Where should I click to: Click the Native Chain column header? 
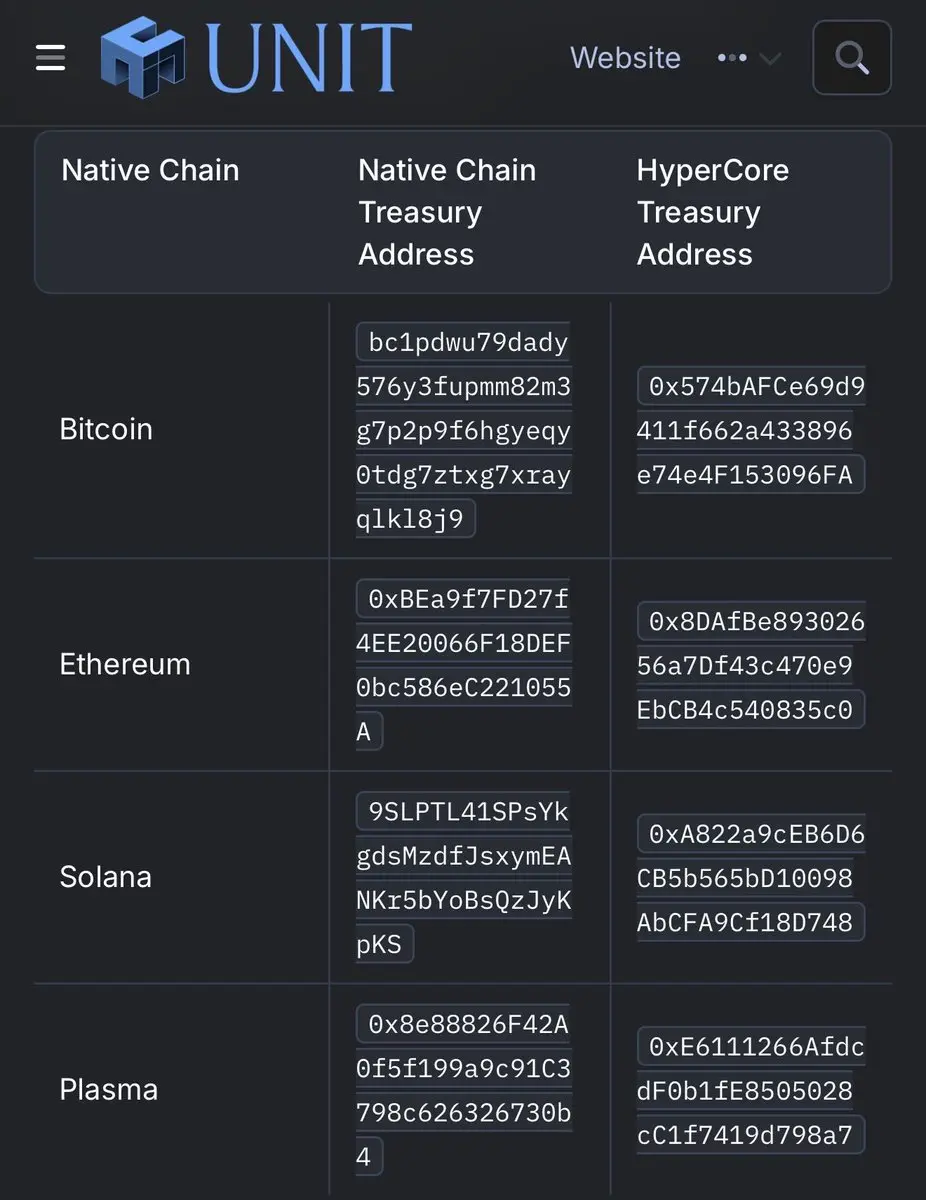click(150, 170)
